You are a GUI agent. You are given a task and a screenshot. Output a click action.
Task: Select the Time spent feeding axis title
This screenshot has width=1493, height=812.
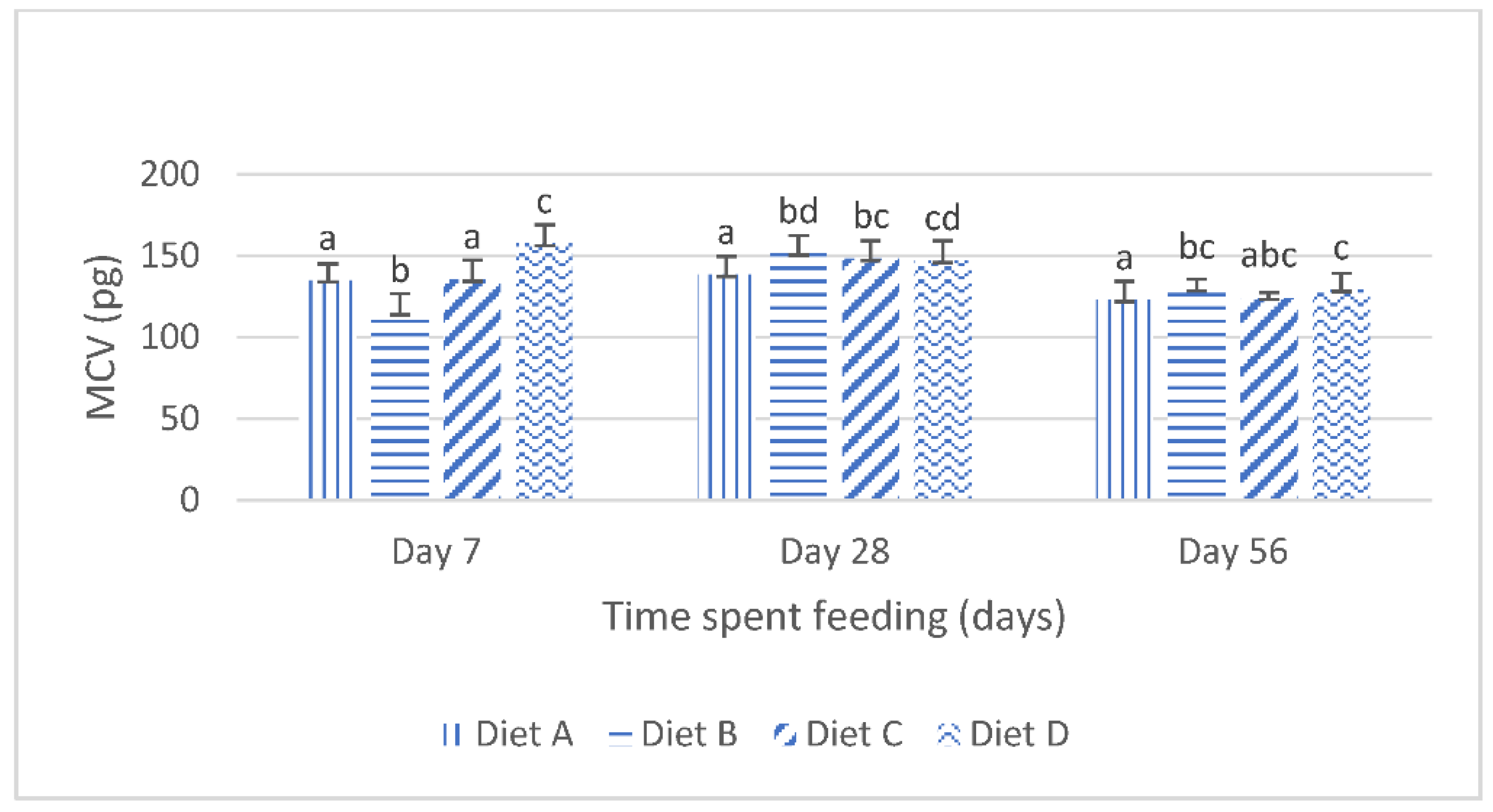coord(834,617)
